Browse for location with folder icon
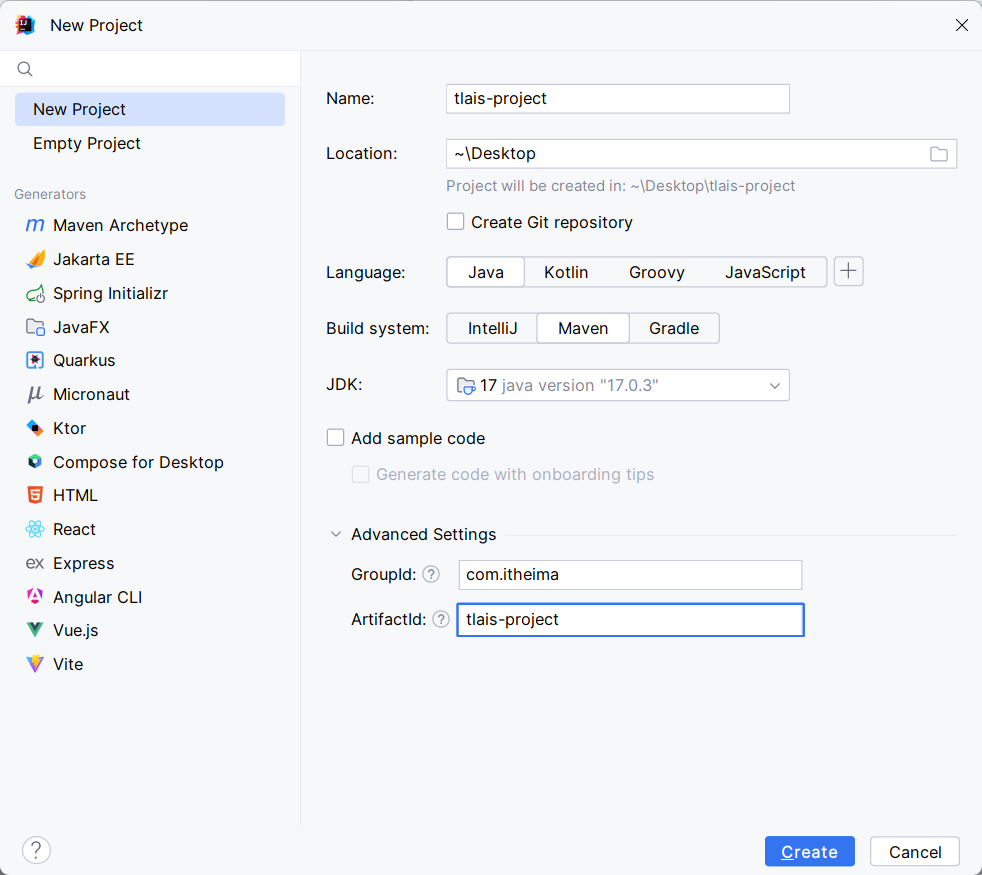 coord(938,154)
